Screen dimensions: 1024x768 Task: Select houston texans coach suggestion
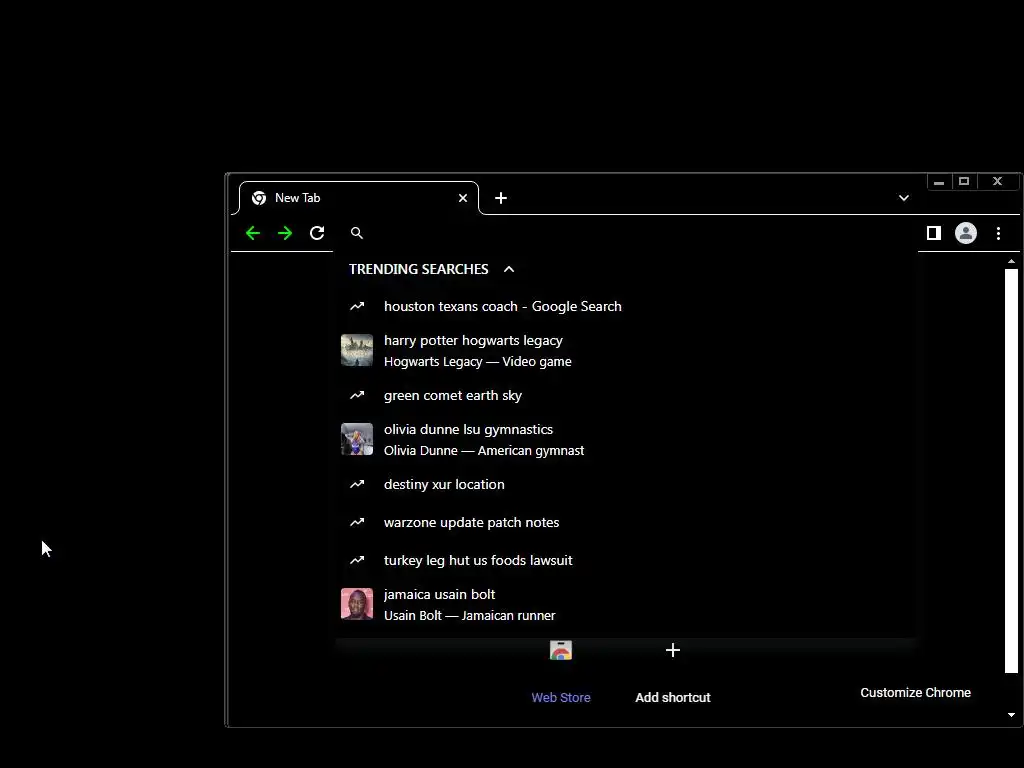(x=626, y=306)
